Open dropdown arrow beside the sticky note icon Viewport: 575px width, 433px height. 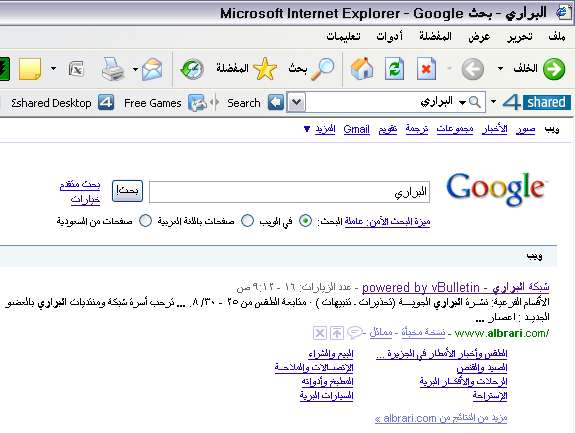[x=54, y=69]
